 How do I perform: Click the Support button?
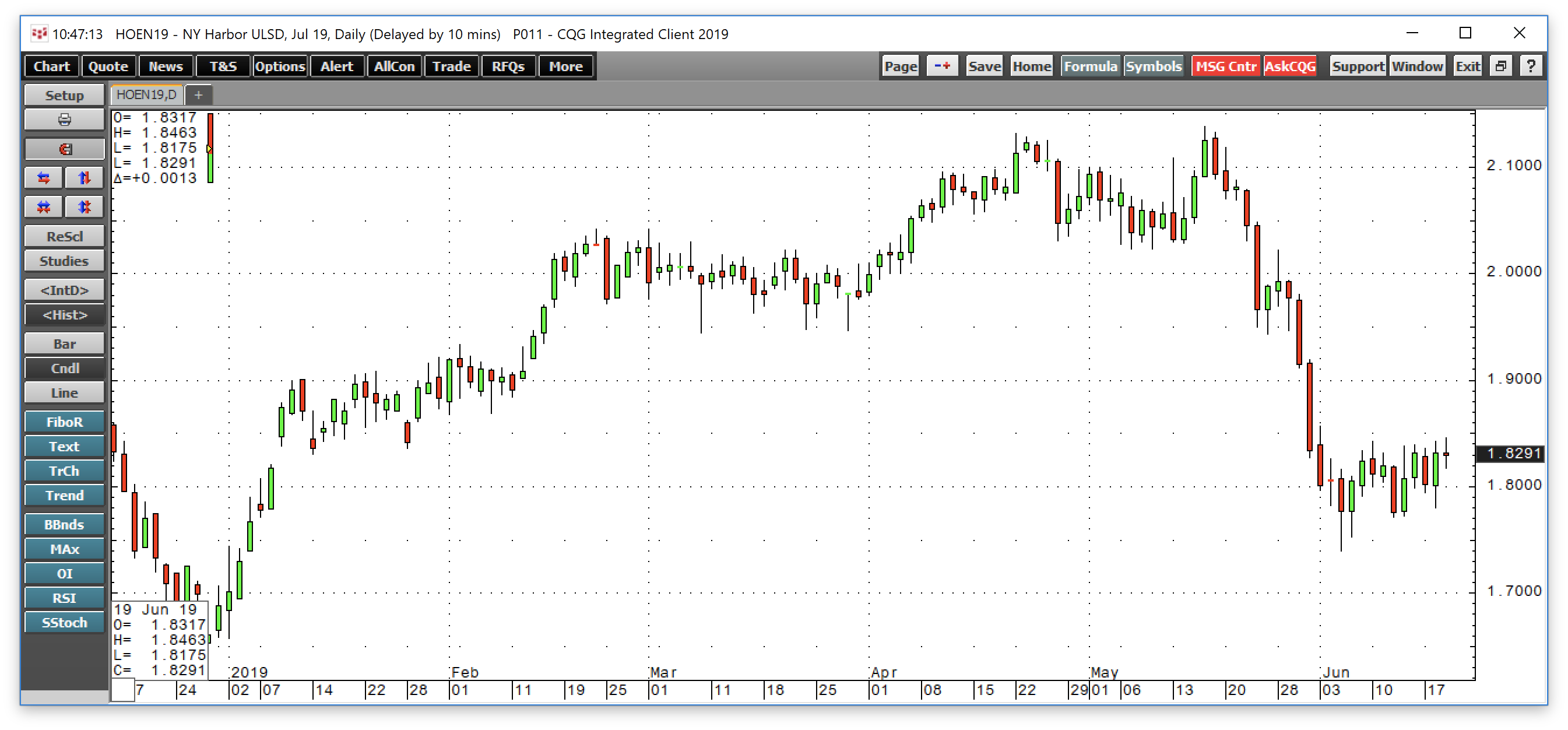point(1358,66)
